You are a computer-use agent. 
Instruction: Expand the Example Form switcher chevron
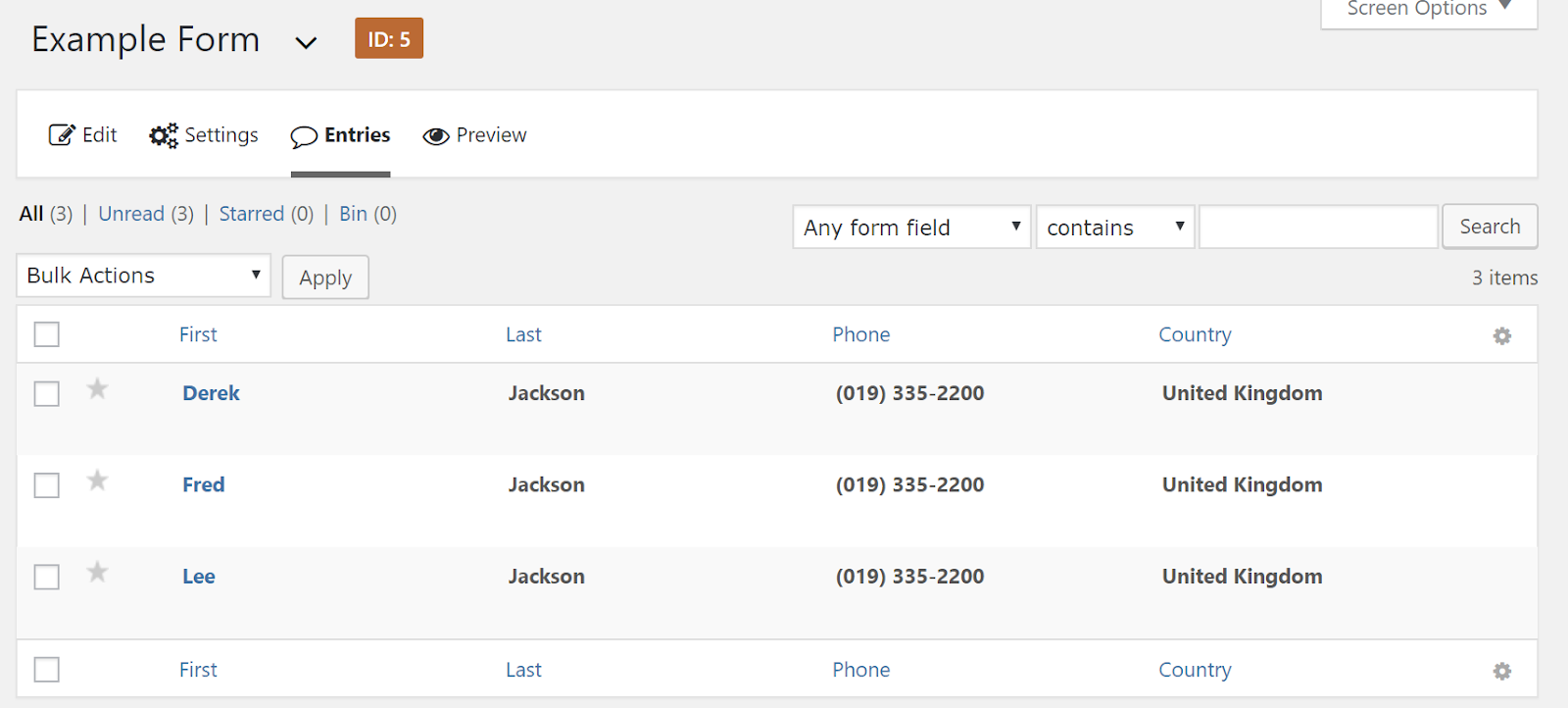point(306,42)
